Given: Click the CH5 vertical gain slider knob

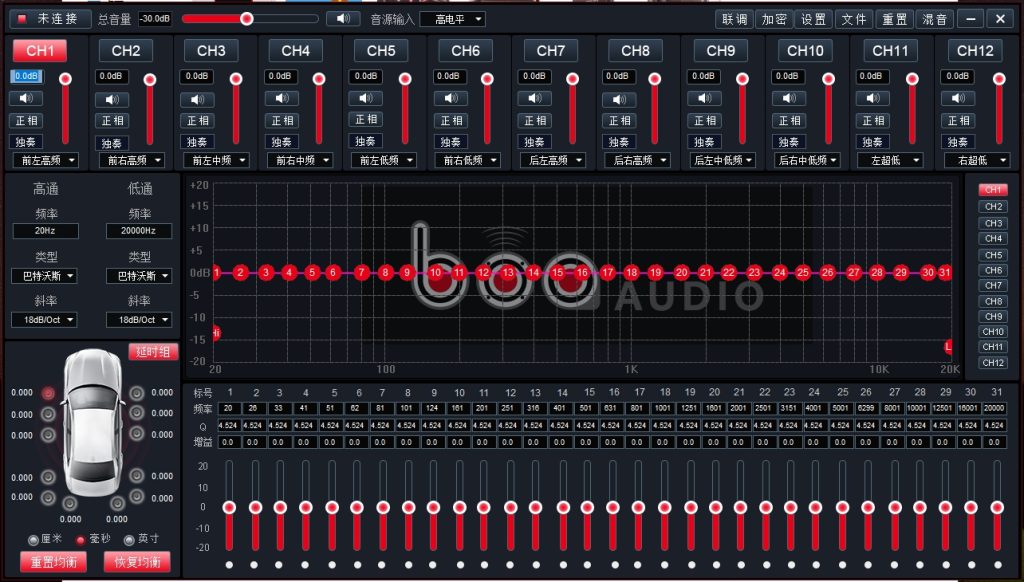Looking at the screenshot, I should [x=405, y=80].
